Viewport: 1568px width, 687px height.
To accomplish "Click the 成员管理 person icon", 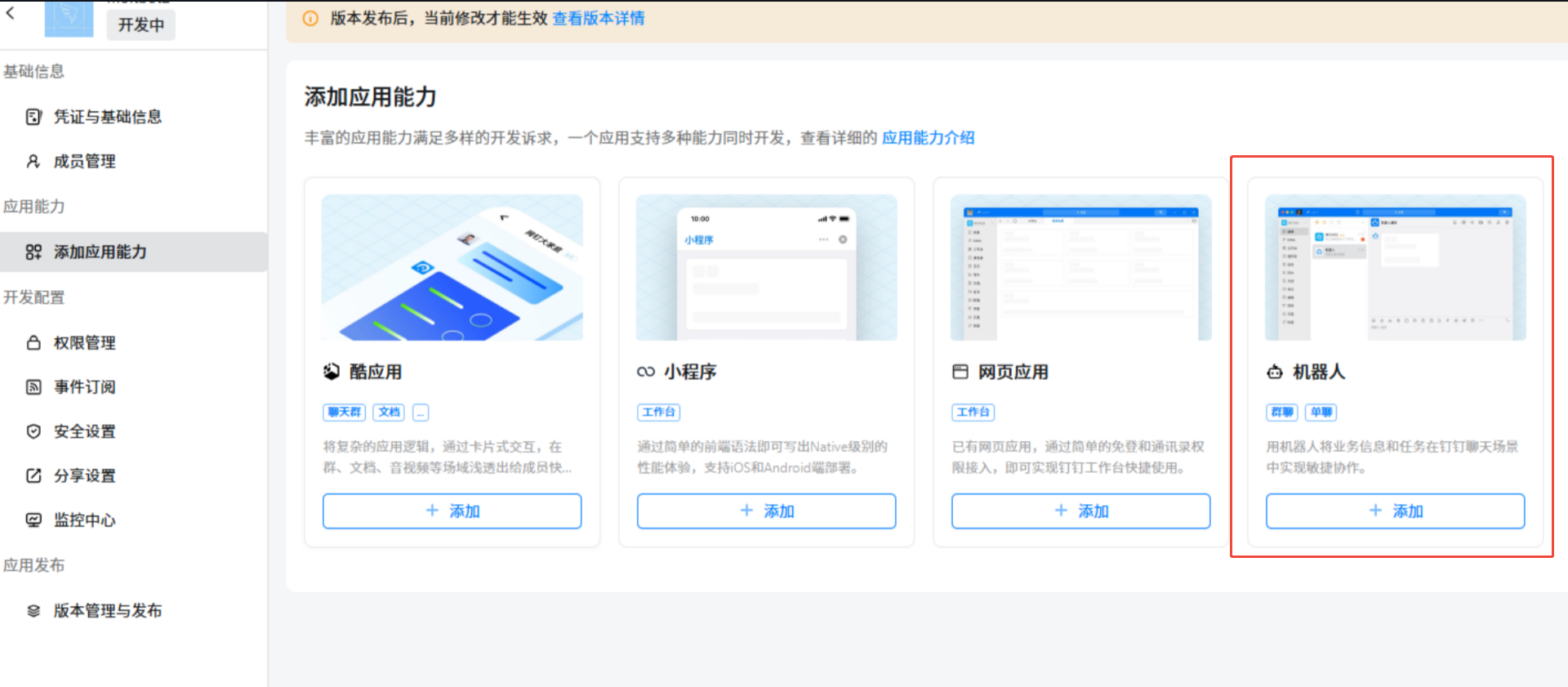I will click(33, 162).
